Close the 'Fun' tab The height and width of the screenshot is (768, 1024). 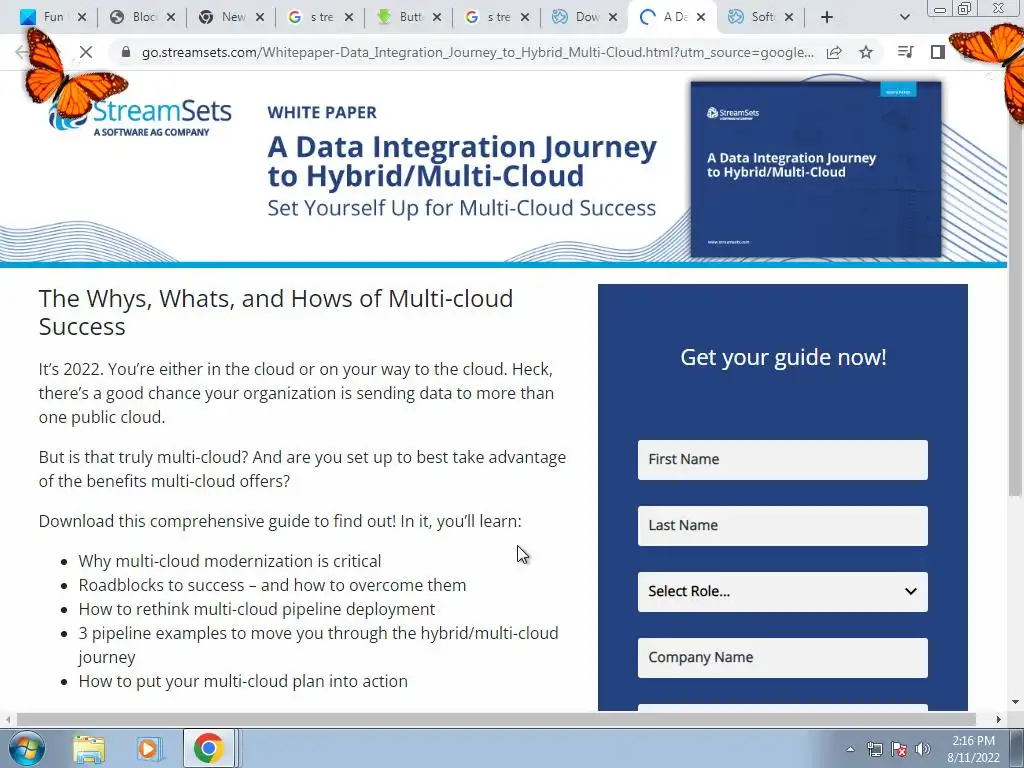coord(82,17)
